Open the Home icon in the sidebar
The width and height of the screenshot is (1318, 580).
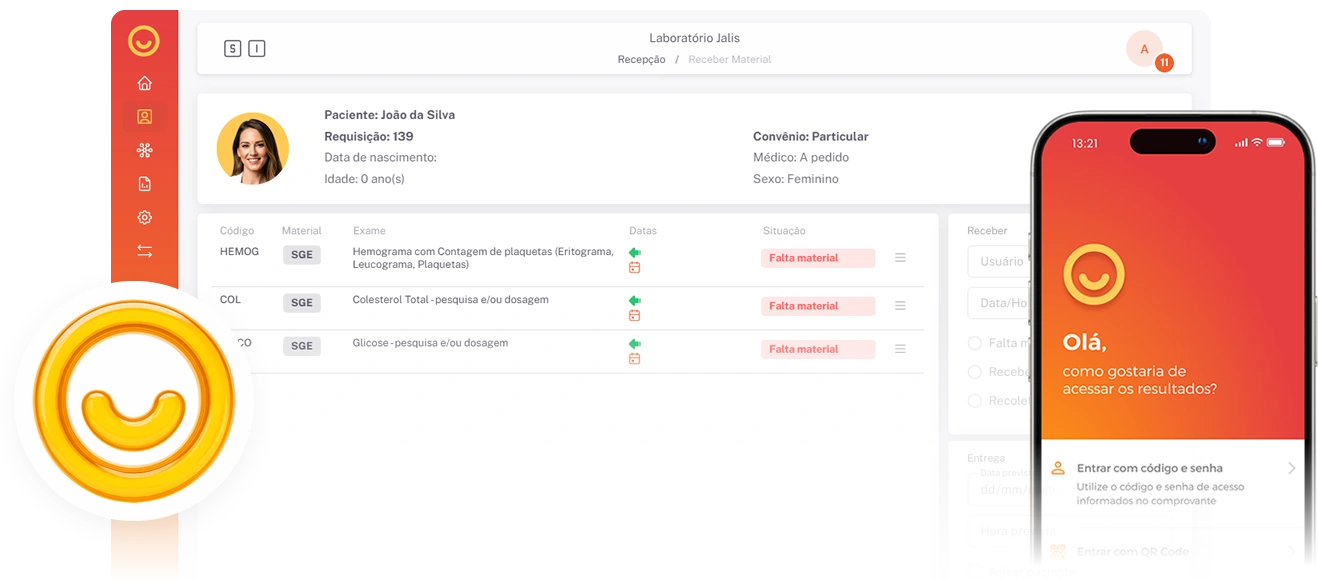coord(144,83)
